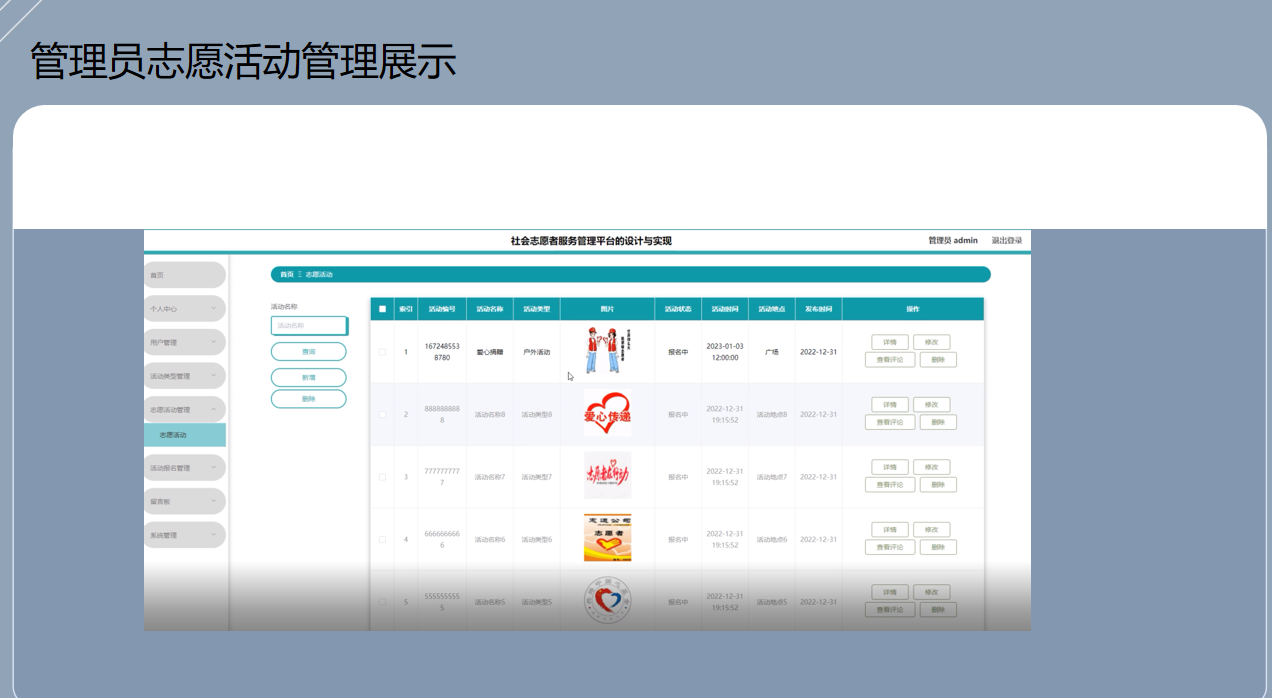Open the 留言板 sidebar menu
The height and width of the screenshot is (698, 1272).
184,501
